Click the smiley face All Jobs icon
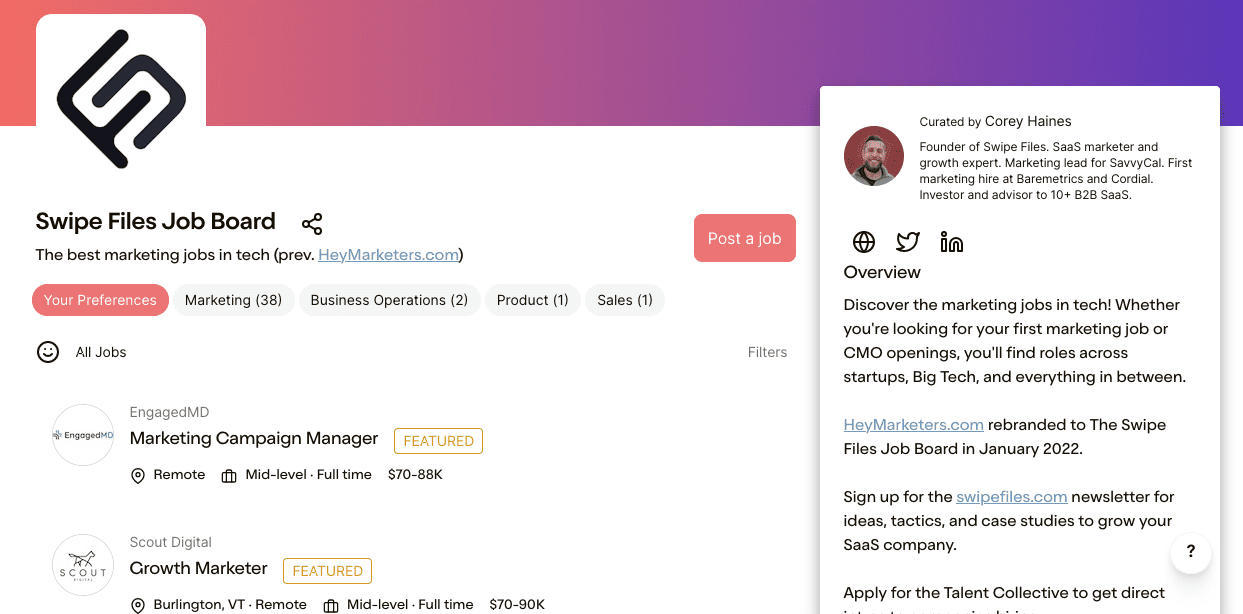The height and width of the screenshot is (614, 1243). (48, 352)
